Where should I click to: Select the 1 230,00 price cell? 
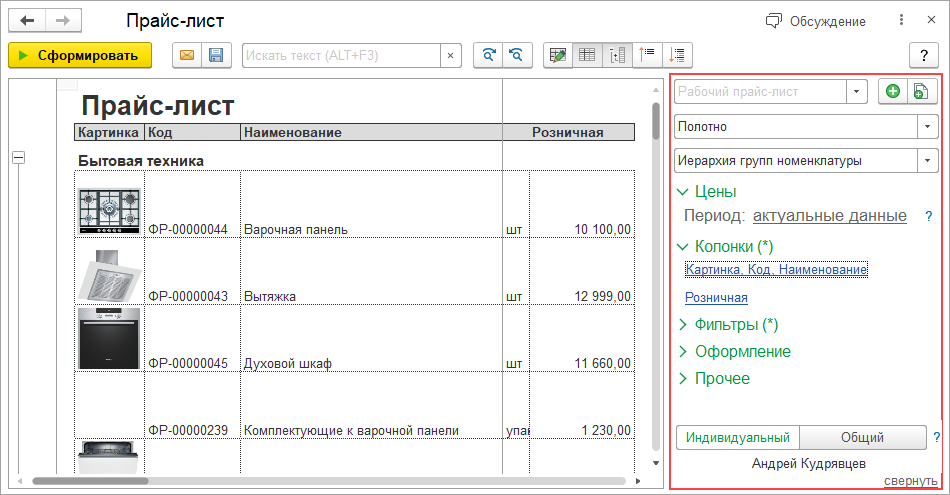582,405
